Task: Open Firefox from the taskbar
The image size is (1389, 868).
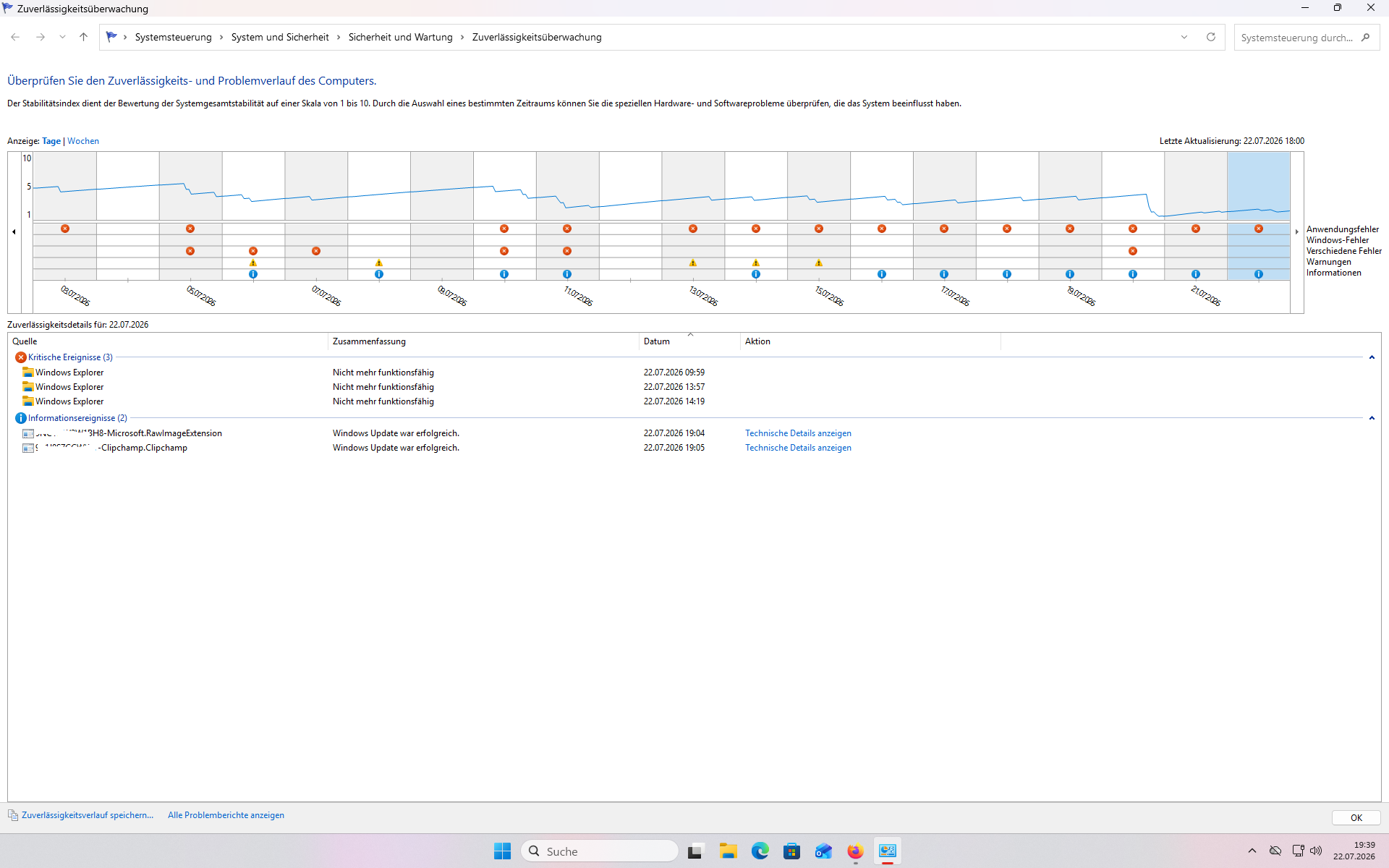Action: pyautogui.click(x=856, y=851)
